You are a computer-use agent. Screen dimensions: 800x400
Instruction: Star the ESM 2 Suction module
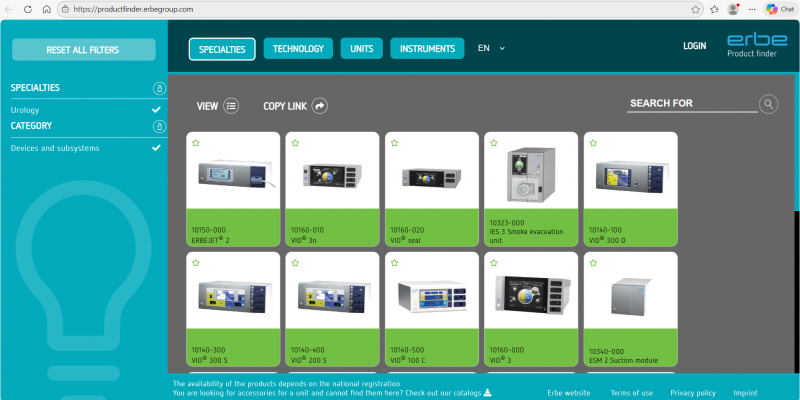(x=593, y=263)
